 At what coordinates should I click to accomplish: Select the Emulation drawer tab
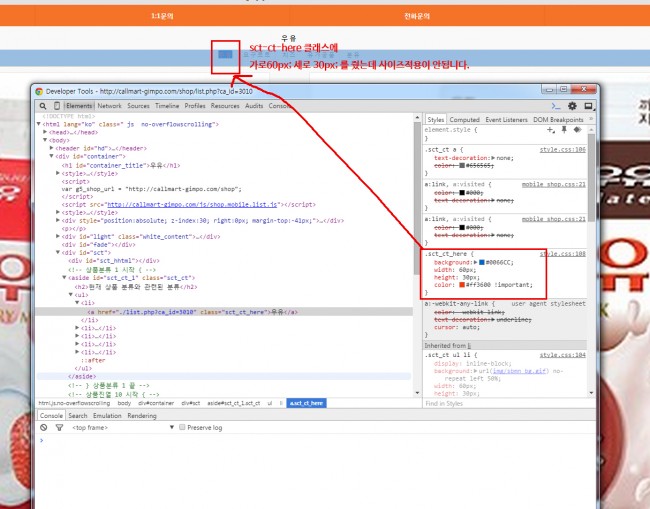tap(107, 415)
